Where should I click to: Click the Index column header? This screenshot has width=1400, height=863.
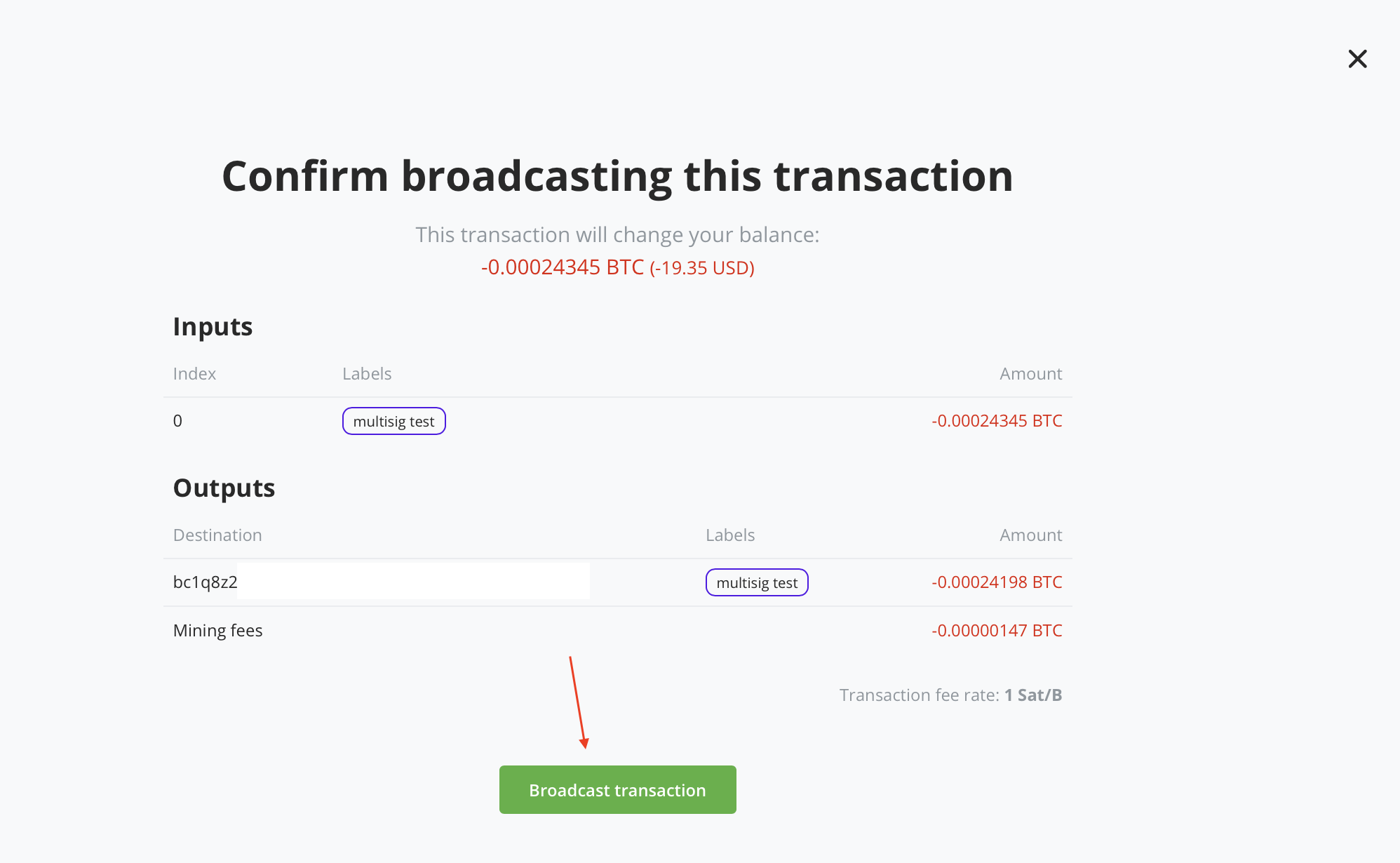[x=194, y=373]
